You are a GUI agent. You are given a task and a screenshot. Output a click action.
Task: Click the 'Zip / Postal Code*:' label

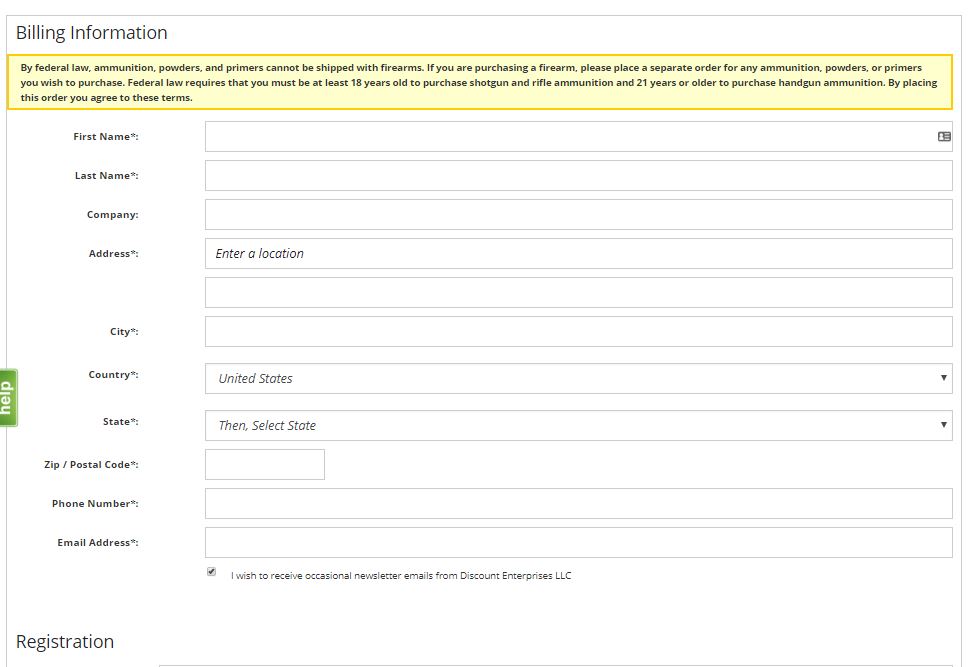coord(91,464)
